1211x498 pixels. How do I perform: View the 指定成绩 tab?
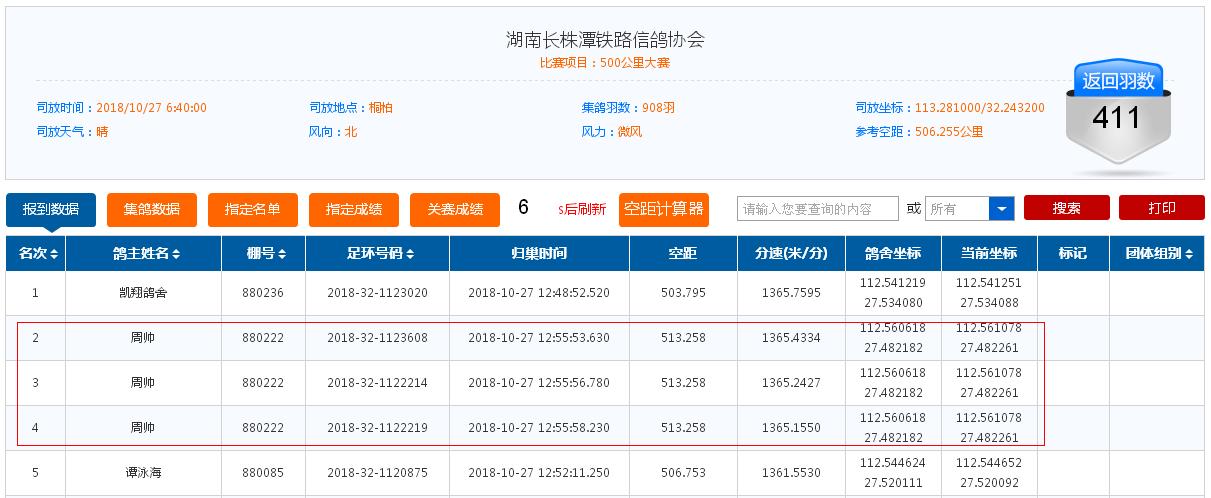tap(354, 209)
